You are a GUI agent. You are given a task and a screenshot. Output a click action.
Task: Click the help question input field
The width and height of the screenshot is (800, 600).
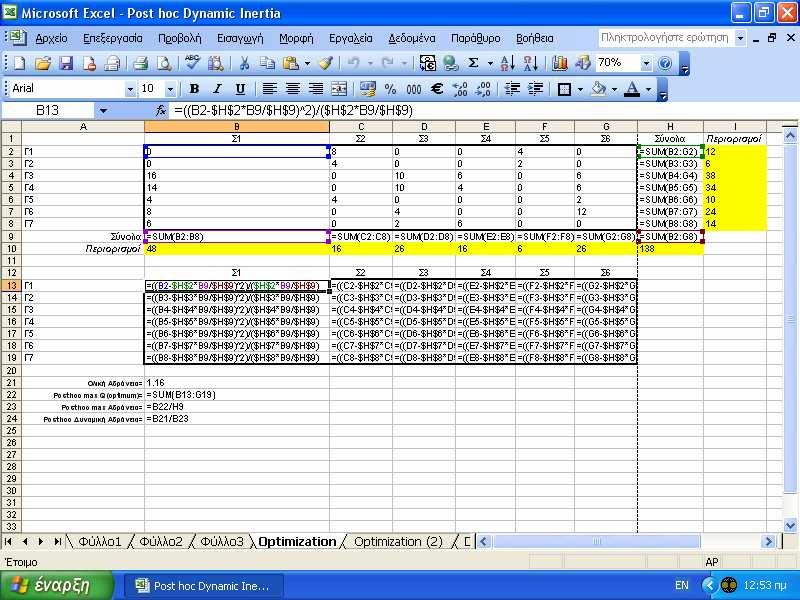click(x=665, y=38)
